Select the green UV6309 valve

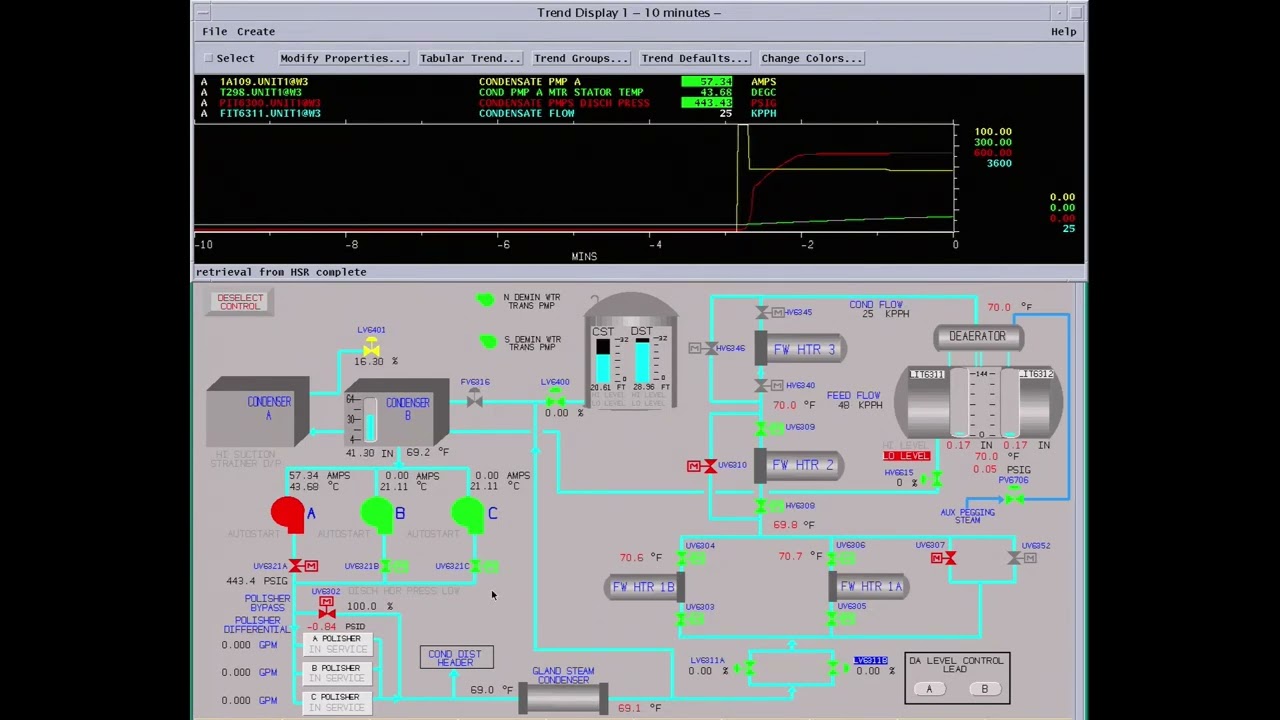coord(768,428)
